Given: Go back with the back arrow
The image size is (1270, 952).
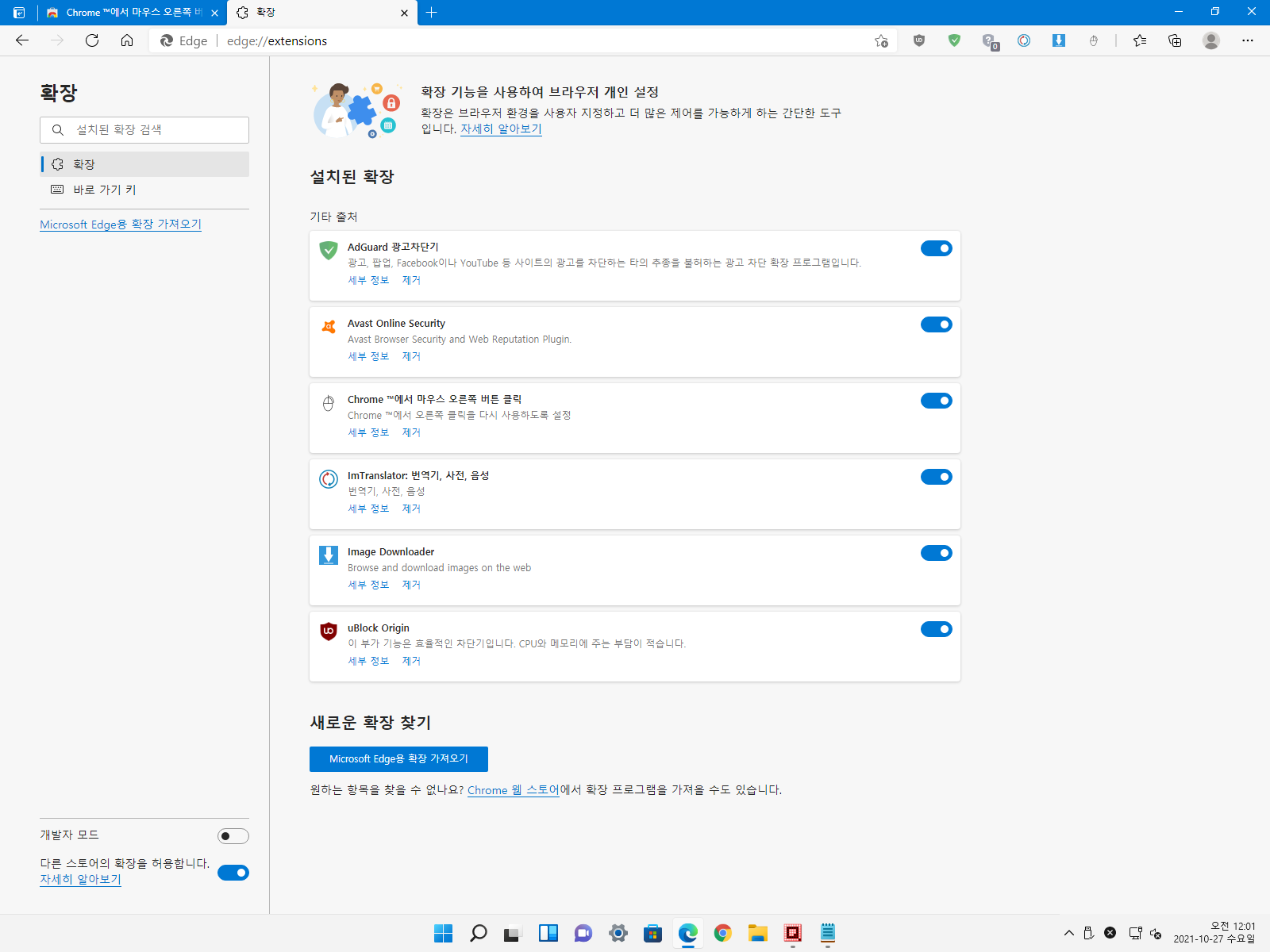Looking at the screenshot, I should pyautogui.click(x=22, y=40).
